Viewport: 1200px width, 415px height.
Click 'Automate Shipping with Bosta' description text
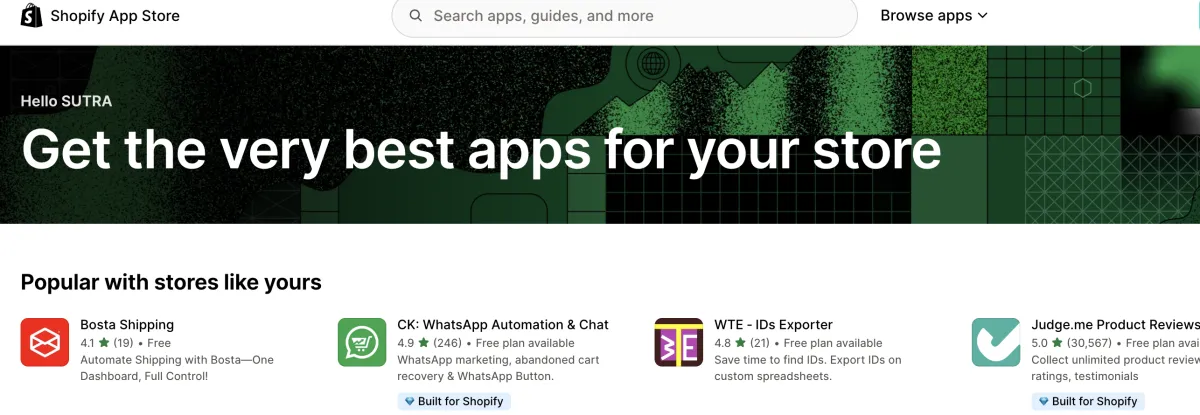177,368
